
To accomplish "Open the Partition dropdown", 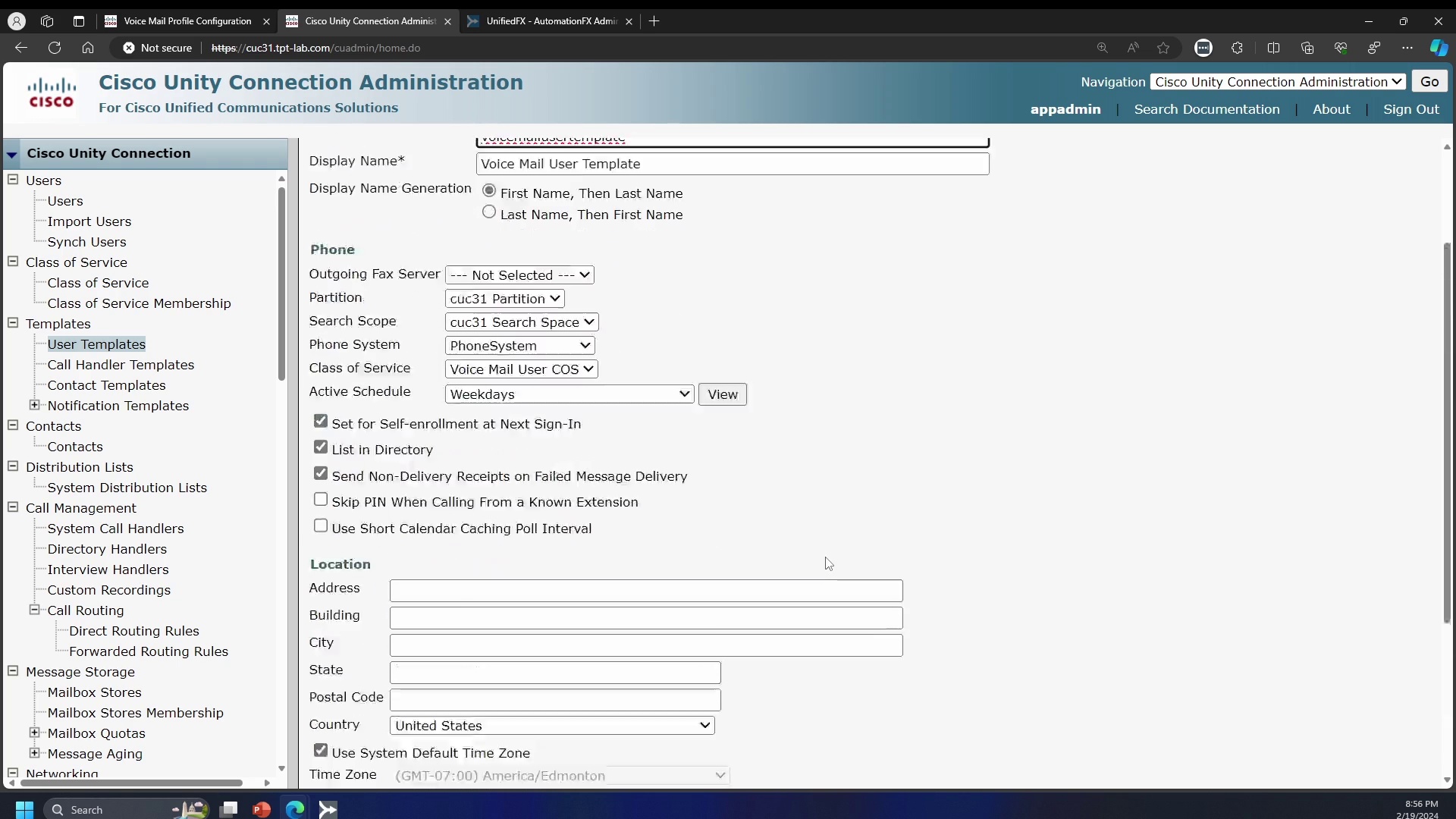I will [504, 298].
